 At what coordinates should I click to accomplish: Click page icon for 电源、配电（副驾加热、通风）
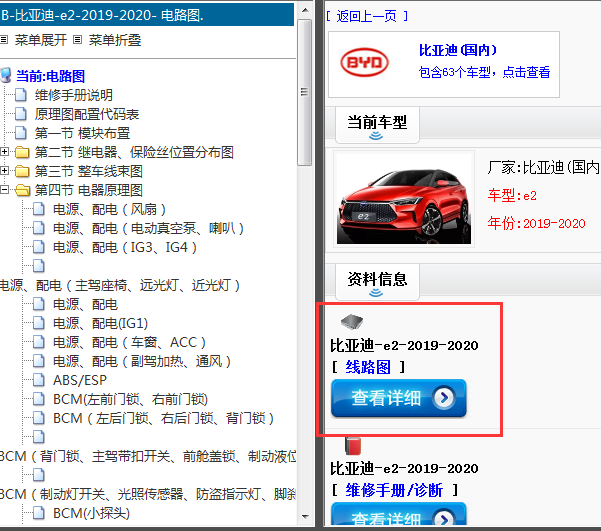(x=39, y=361)
